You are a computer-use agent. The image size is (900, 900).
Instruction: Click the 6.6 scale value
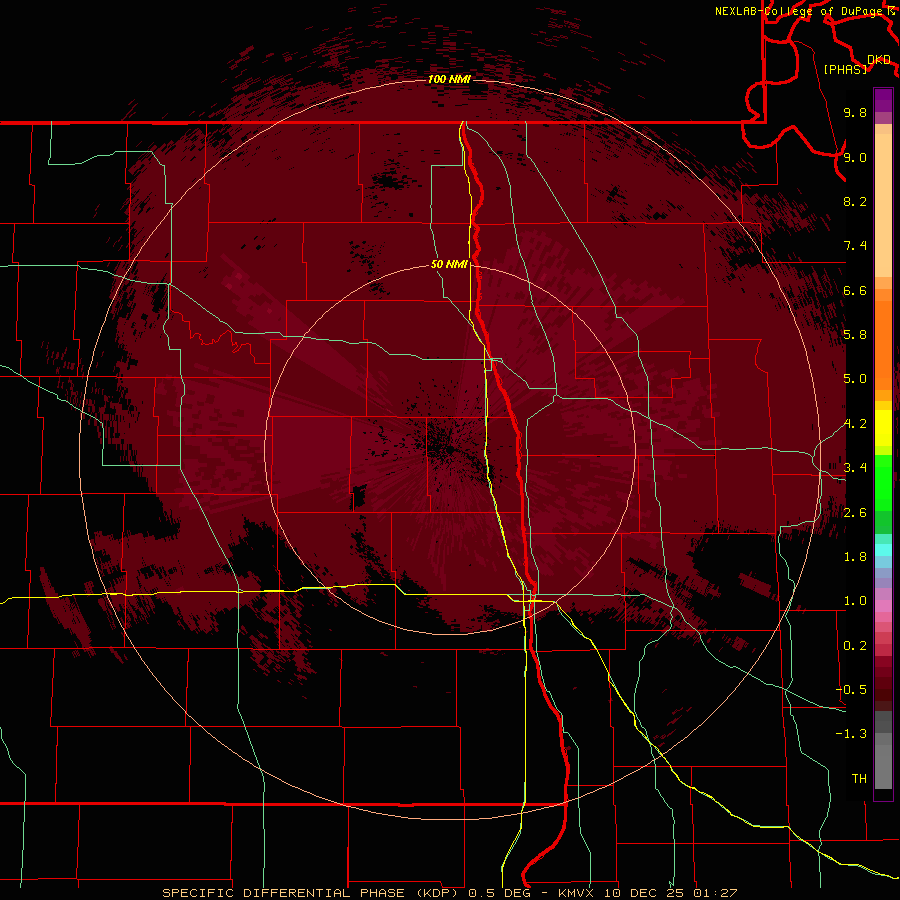(855, 290)
